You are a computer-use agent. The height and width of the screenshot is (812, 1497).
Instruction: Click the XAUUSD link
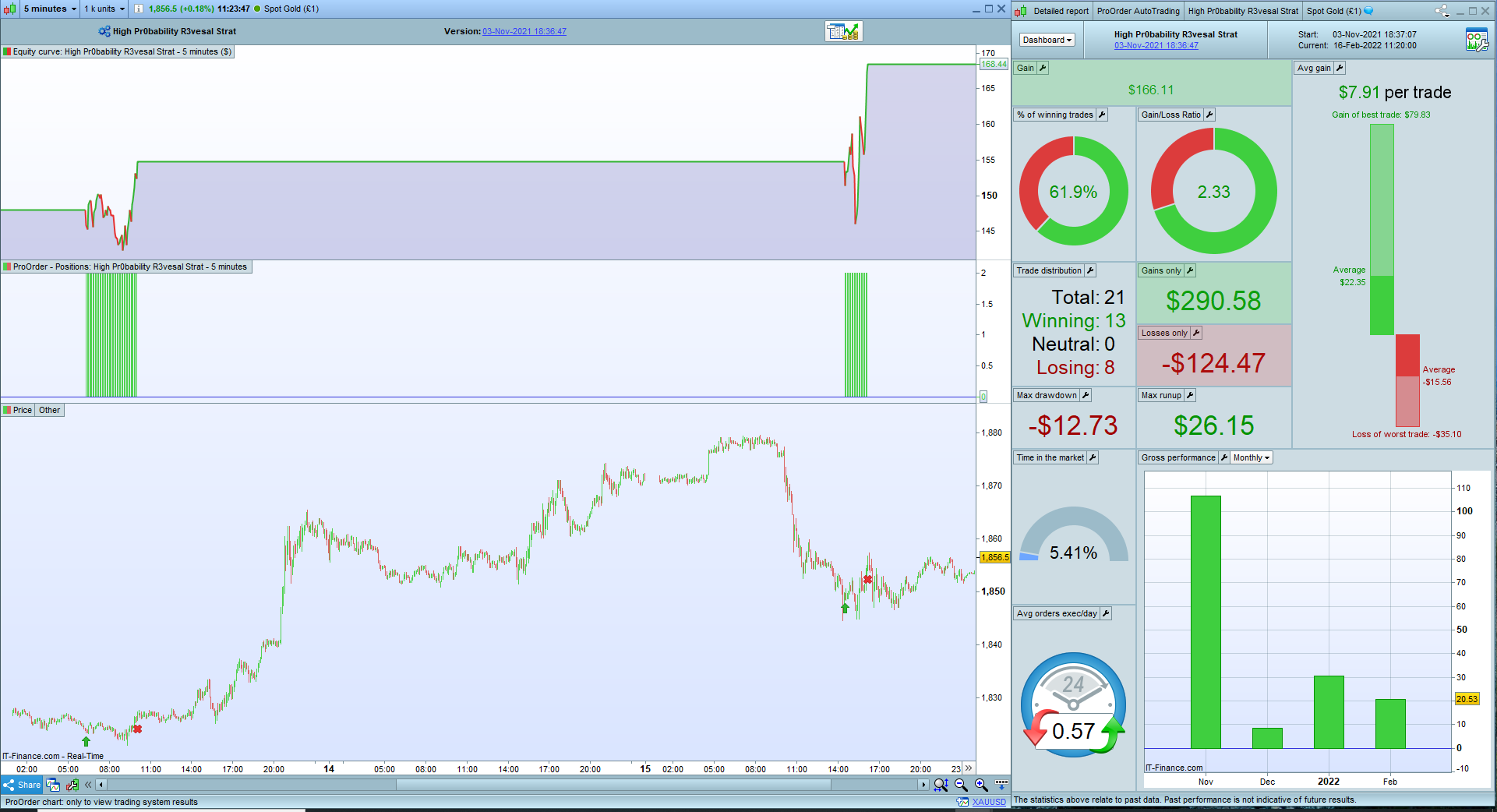(989, 802)
